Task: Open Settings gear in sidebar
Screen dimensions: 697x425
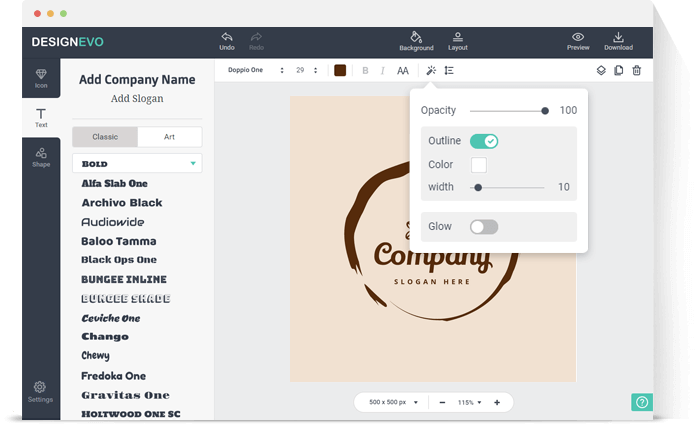Action: 40,392
